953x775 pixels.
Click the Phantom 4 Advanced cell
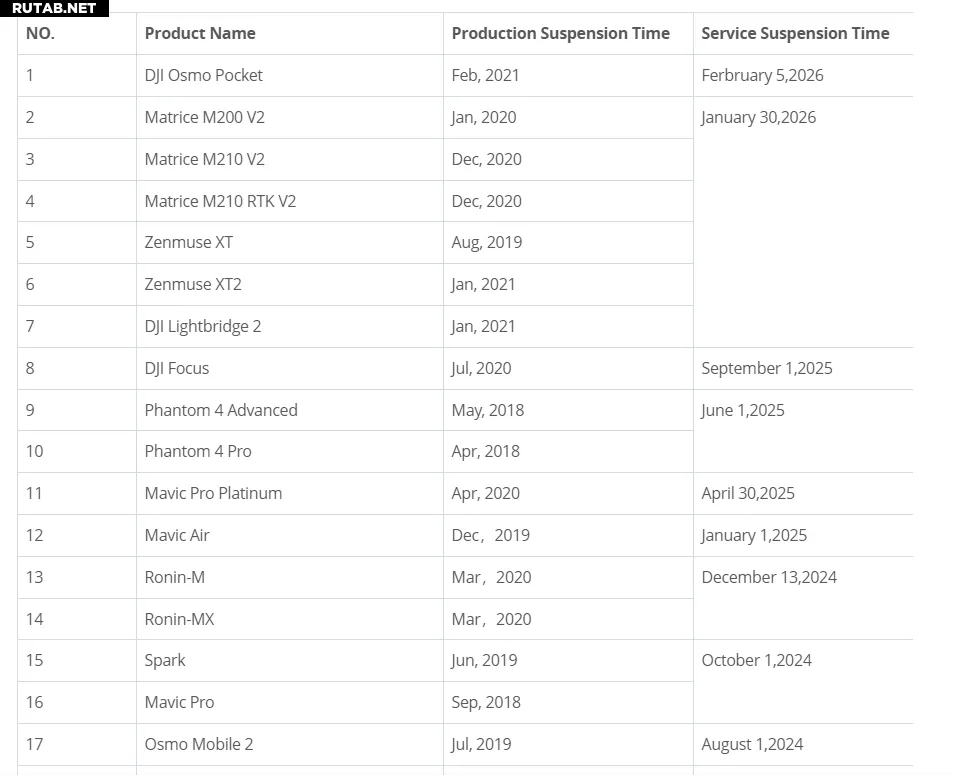[221, 410]
